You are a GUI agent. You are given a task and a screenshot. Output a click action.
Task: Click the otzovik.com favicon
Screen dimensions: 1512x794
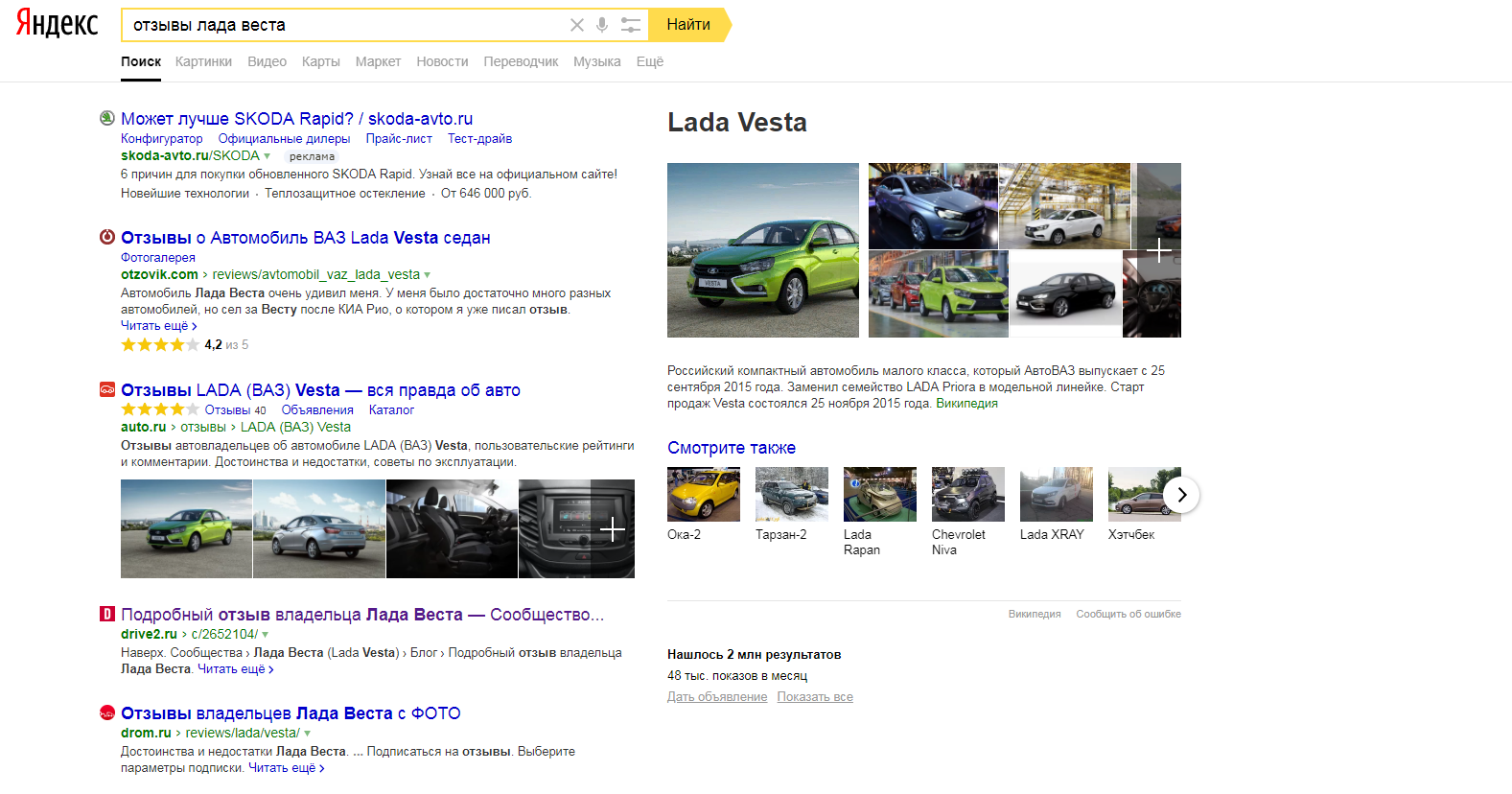107,237
